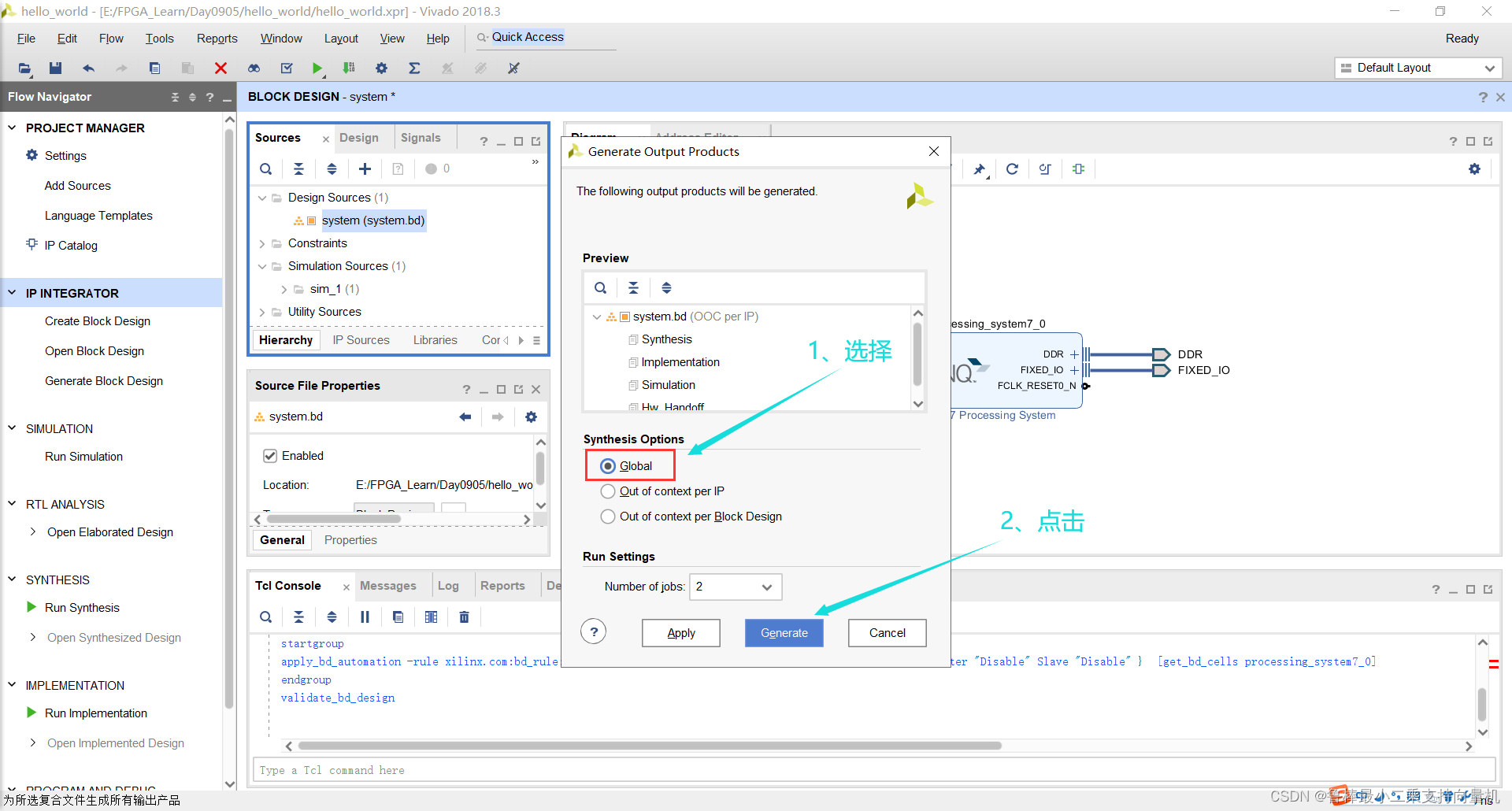Viewport: 1512px width, 811px height.
Task: Click the red X delete icon in toolbar
Action: point(220,69)
